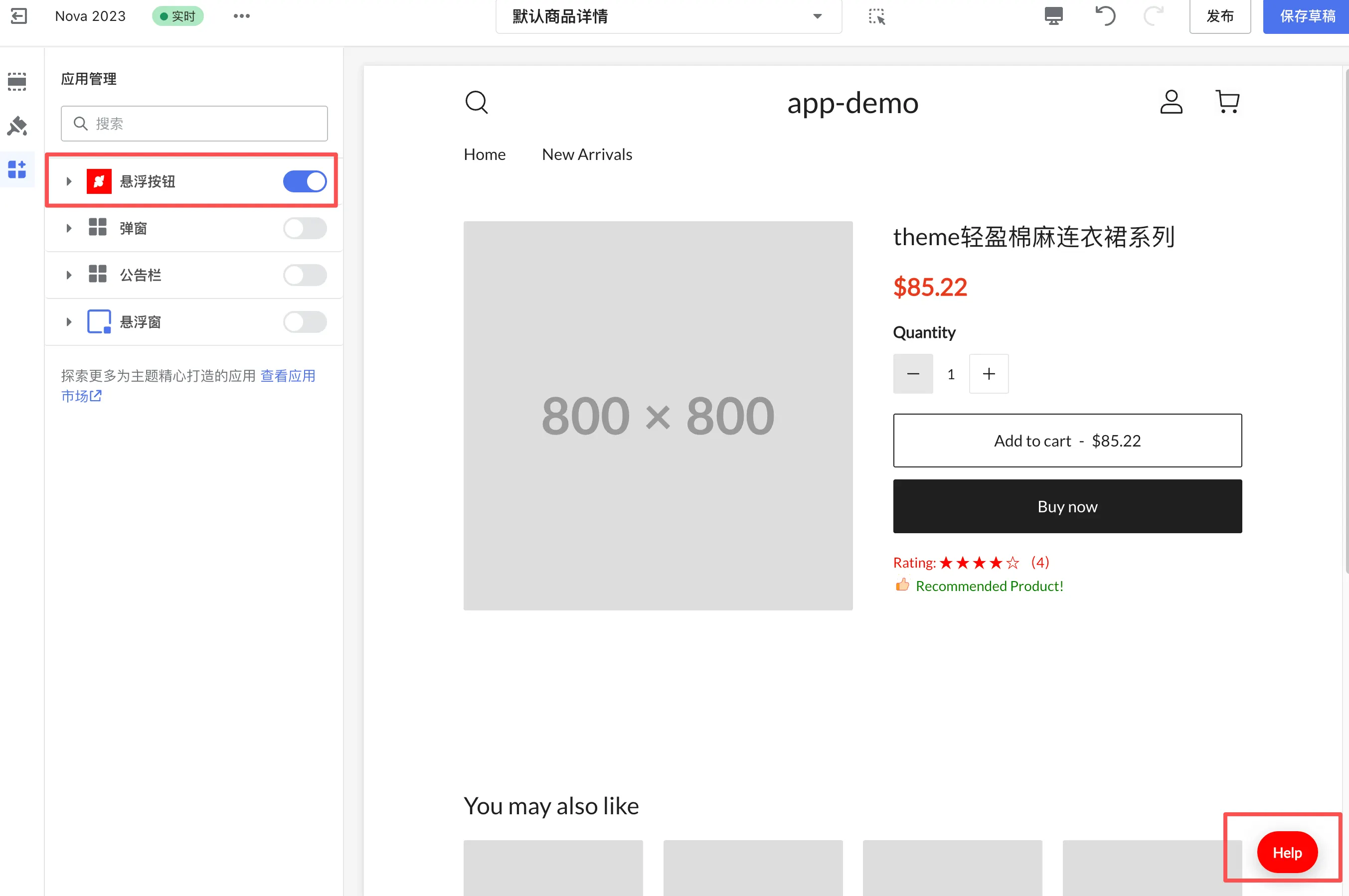The image size is (1349, 896).
Task: Click the 弹窗 grid app icon
Action: 98,227
